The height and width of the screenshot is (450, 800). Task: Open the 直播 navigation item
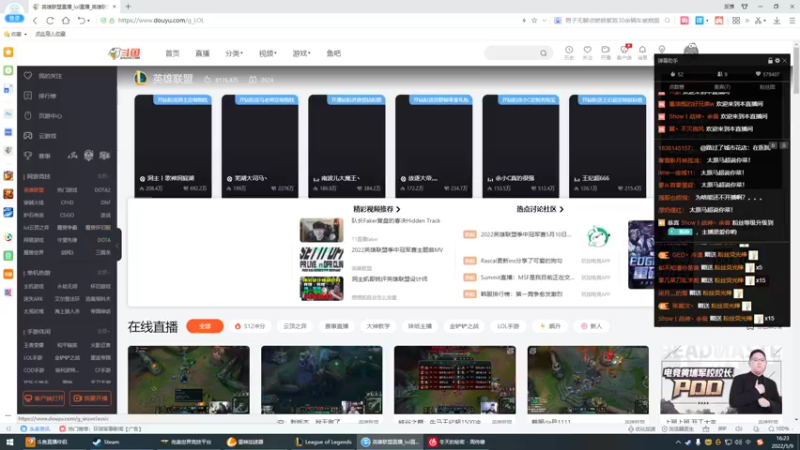click(x=202, y=53)
